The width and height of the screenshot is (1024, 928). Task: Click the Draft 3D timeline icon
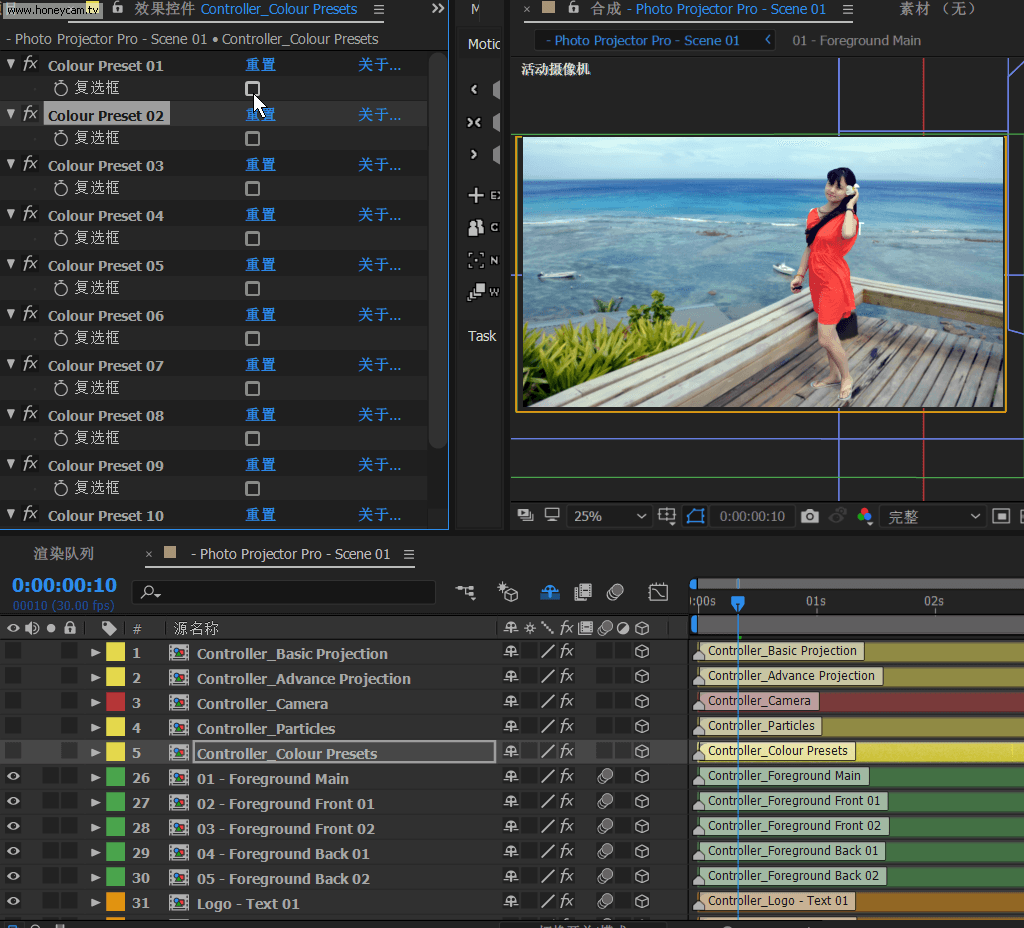[509, 593]
